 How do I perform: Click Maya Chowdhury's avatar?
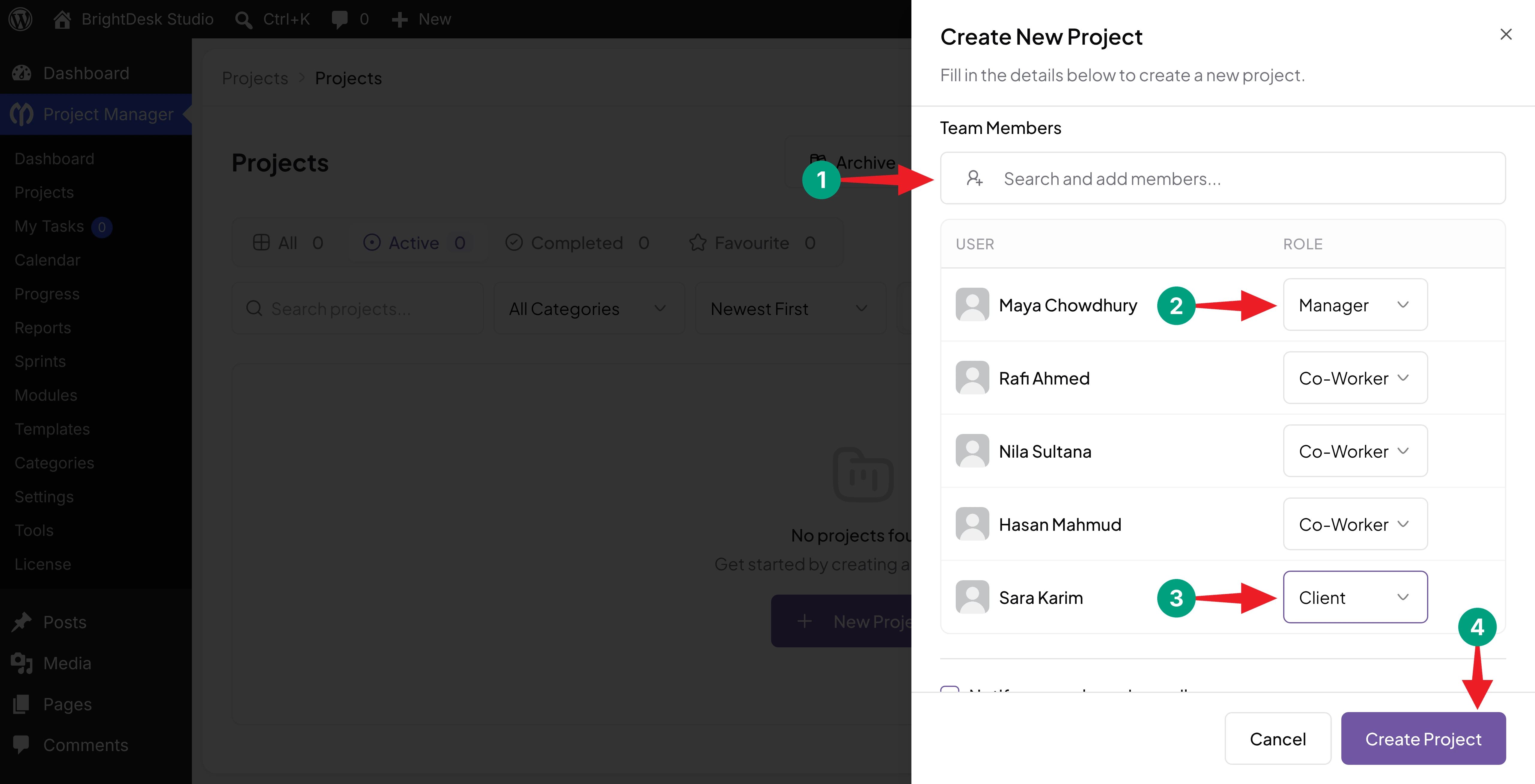(x=972, y=304)
